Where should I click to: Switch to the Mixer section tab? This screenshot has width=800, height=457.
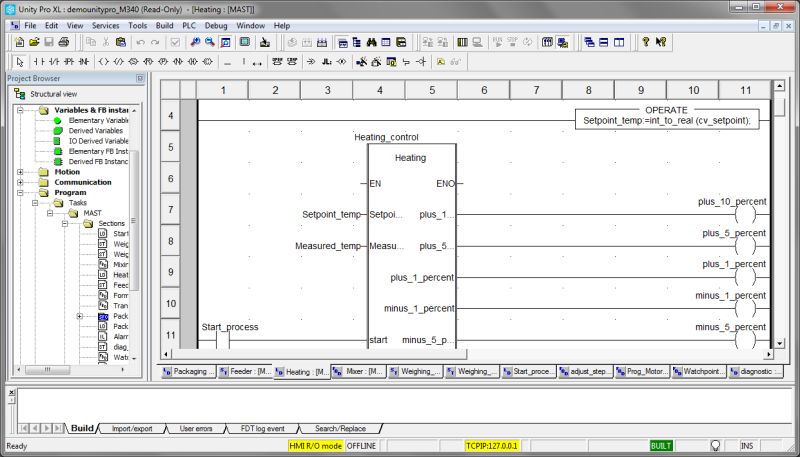click(x=359, y=372)
